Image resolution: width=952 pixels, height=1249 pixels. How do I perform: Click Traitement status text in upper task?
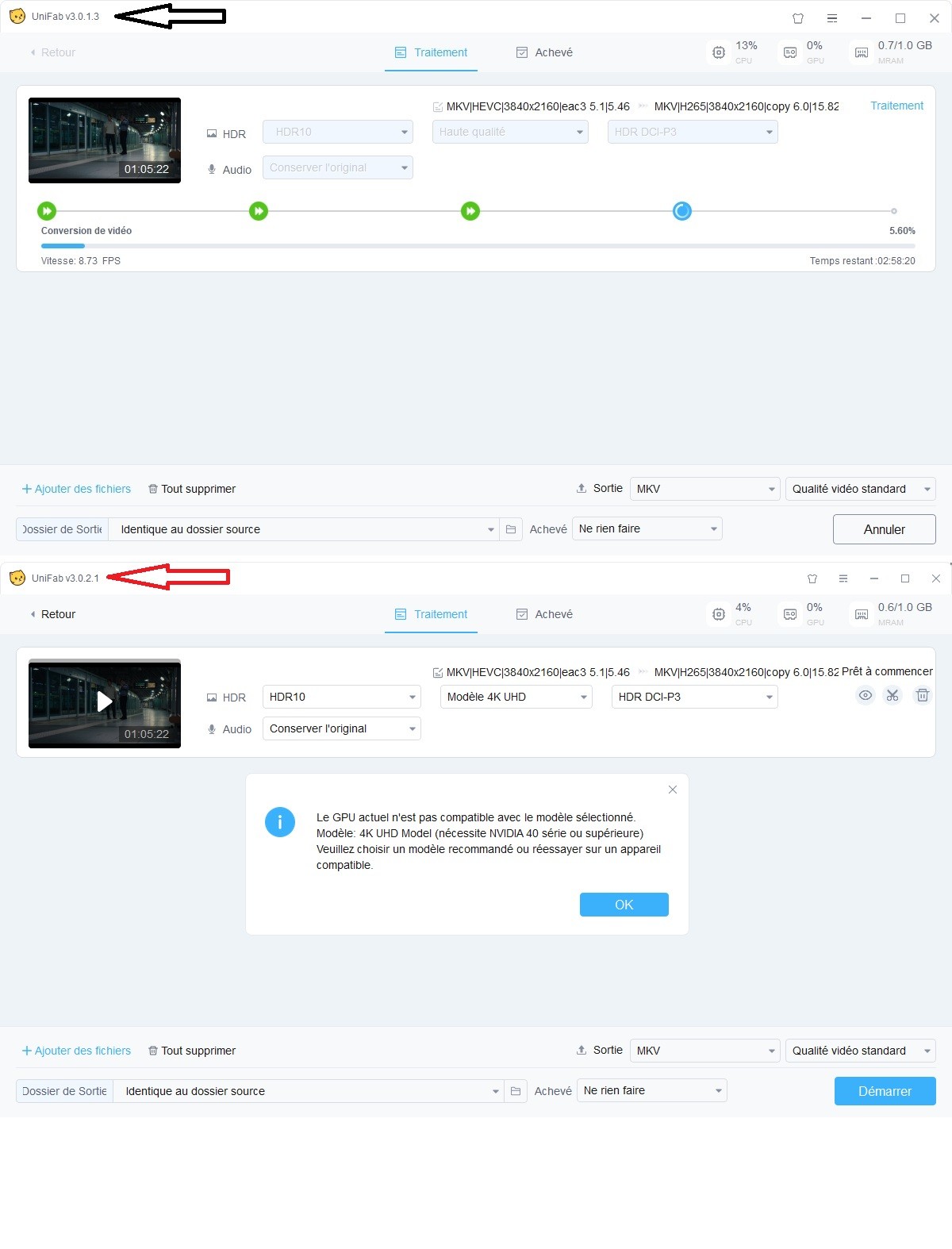[x=896, y=106]
